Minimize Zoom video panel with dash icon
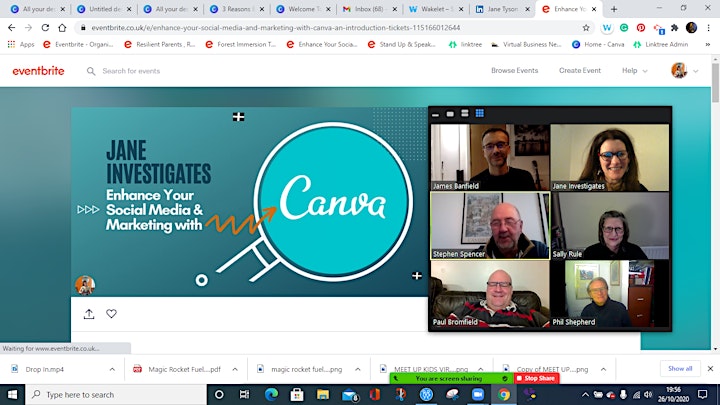Viewport: 720px width, 405px height. 435,114
